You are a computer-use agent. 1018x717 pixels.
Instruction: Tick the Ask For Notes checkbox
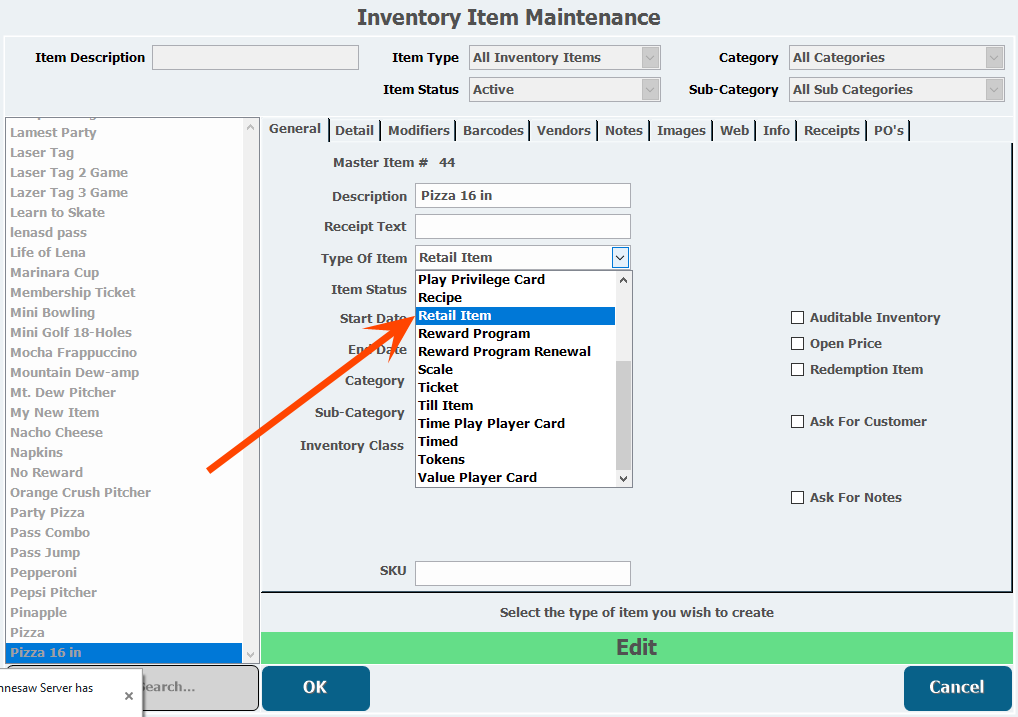tap(797, 498)
